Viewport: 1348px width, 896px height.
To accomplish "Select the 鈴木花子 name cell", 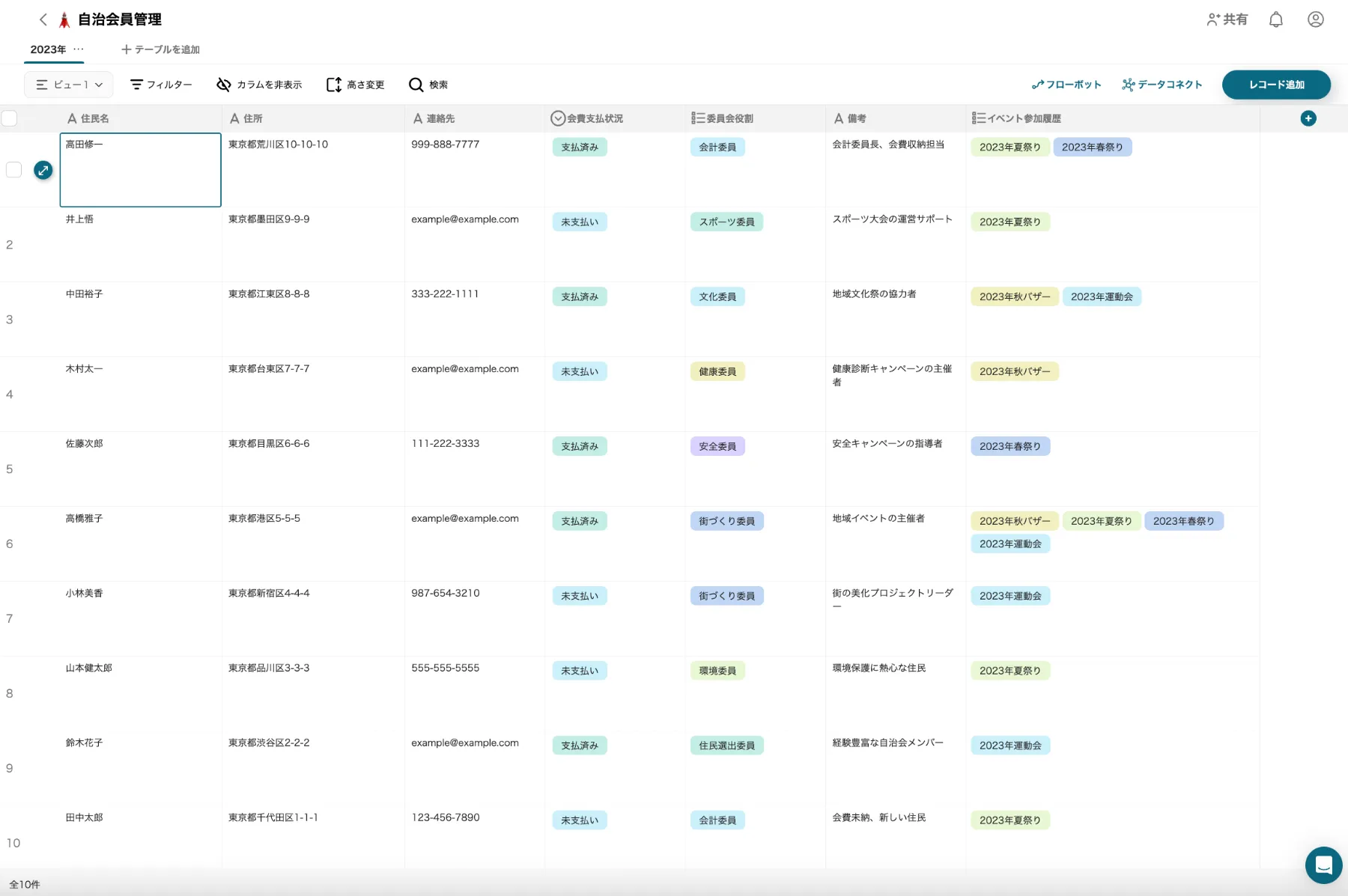I will [x=141, y=769].
